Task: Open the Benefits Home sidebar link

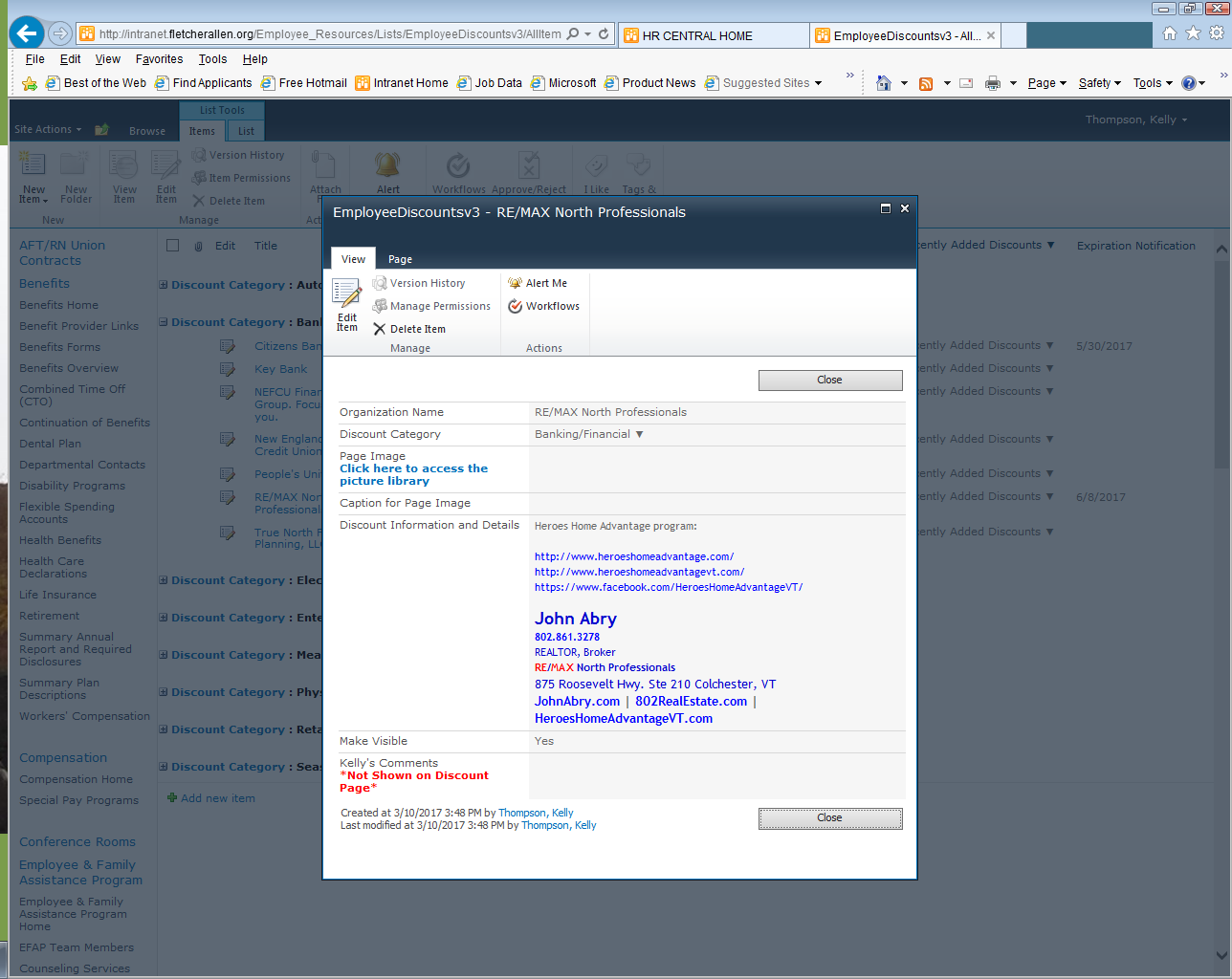Action: (58, 305)
